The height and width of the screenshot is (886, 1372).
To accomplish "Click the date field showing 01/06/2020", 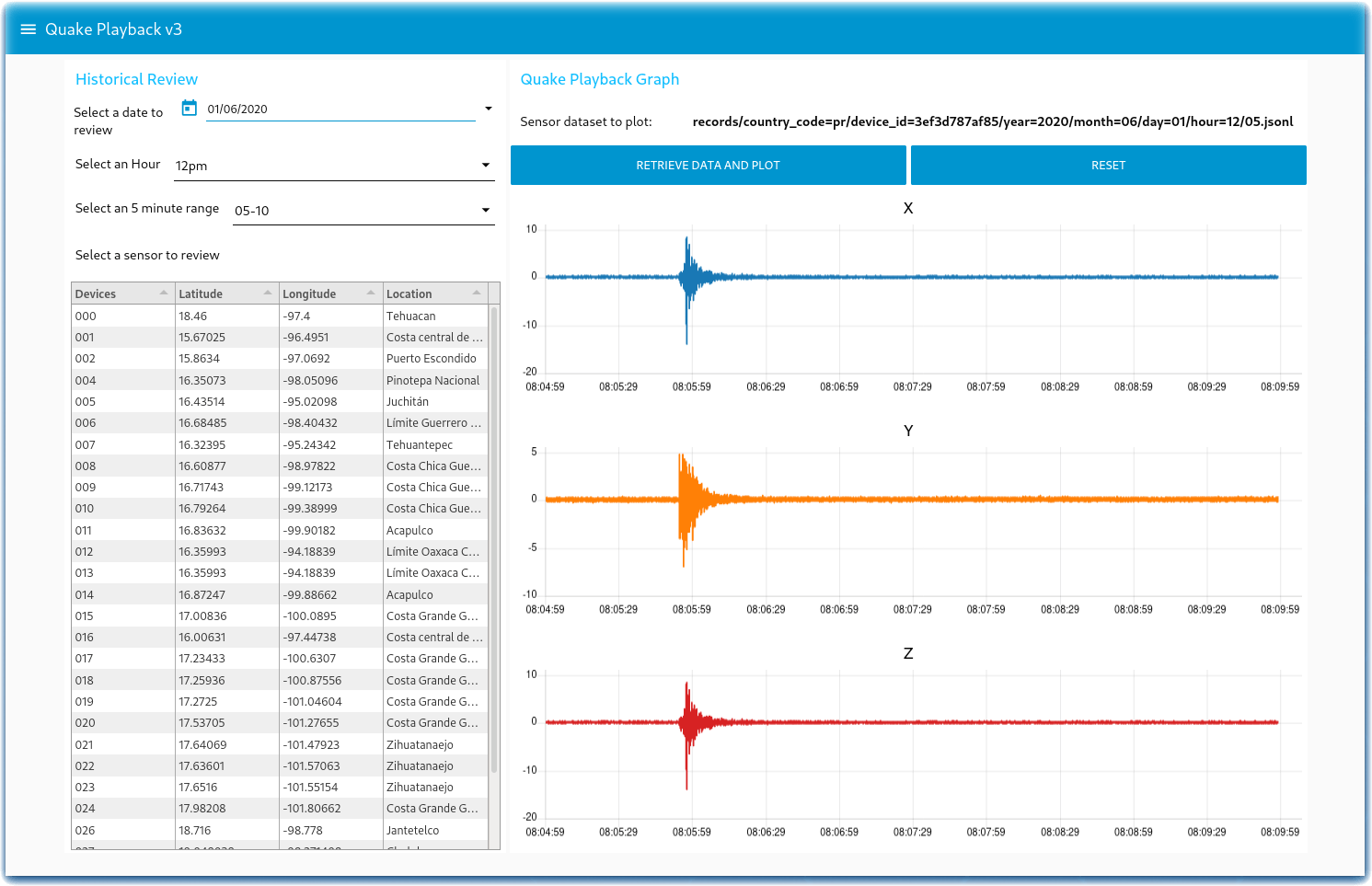I will point(340,109).
